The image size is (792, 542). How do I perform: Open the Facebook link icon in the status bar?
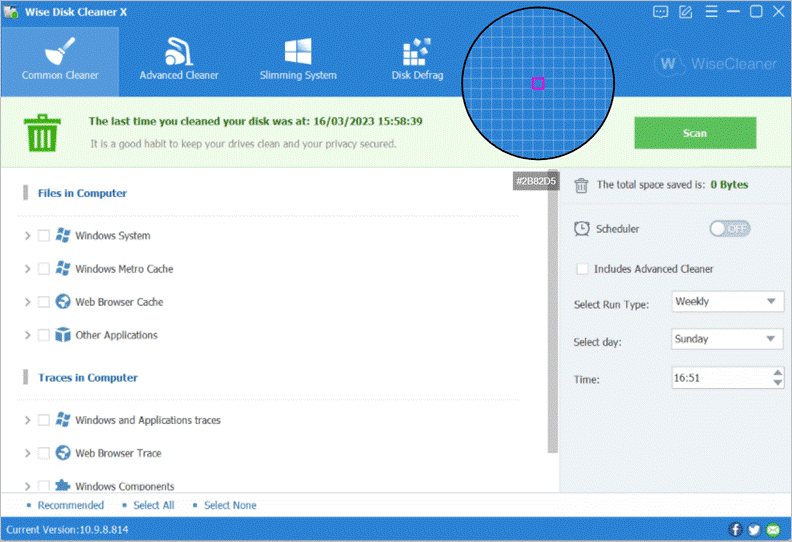pos(735,529)
